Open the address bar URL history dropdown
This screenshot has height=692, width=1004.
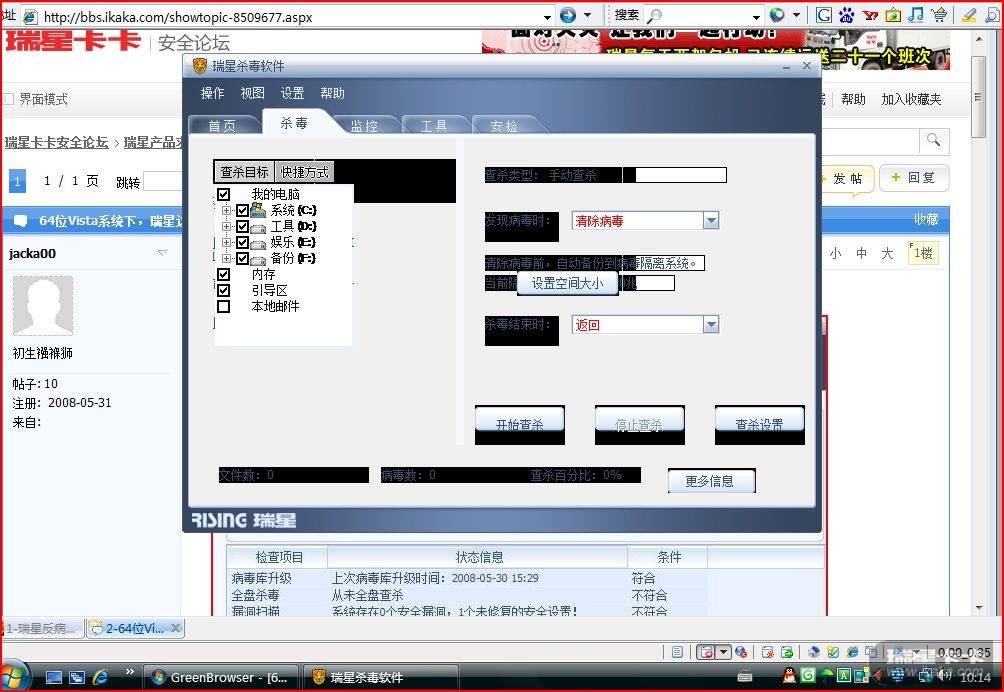[547, 17]
